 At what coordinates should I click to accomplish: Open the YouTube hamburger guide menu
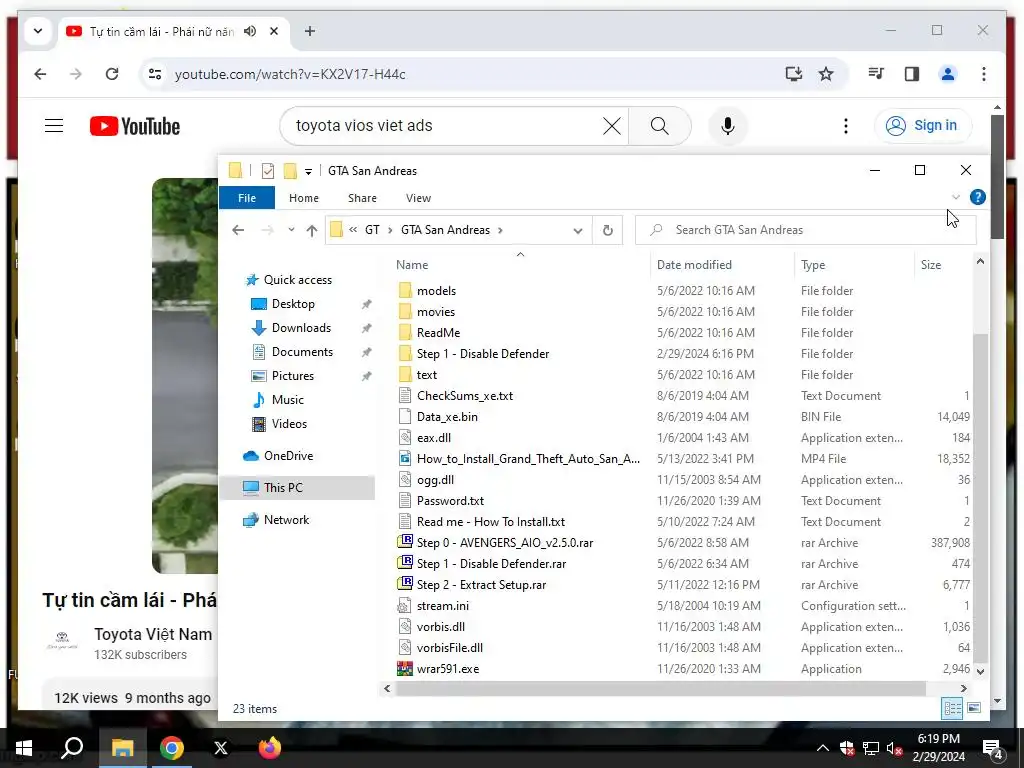(x=54, y=125)
